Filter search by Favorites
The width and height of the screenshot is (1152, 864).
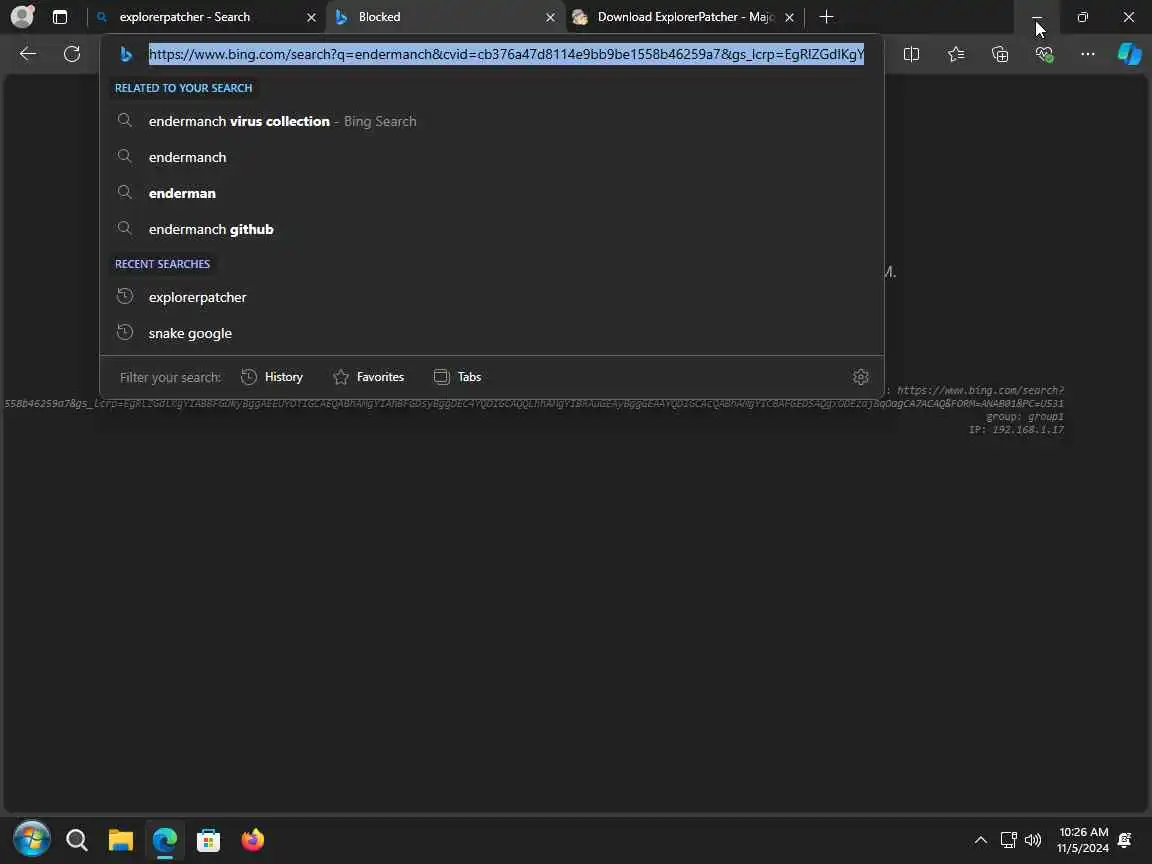(368, 377)
